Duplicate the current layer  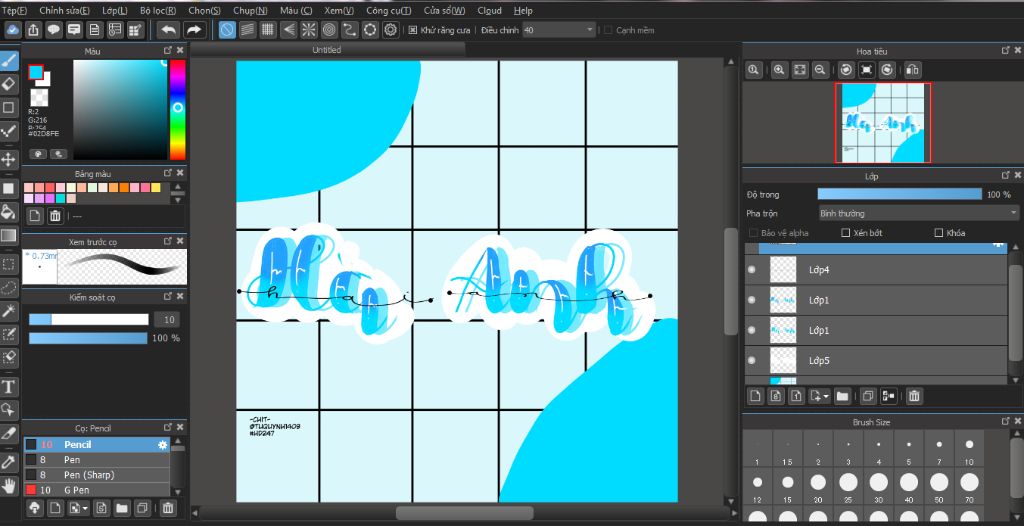pos(868,396)
